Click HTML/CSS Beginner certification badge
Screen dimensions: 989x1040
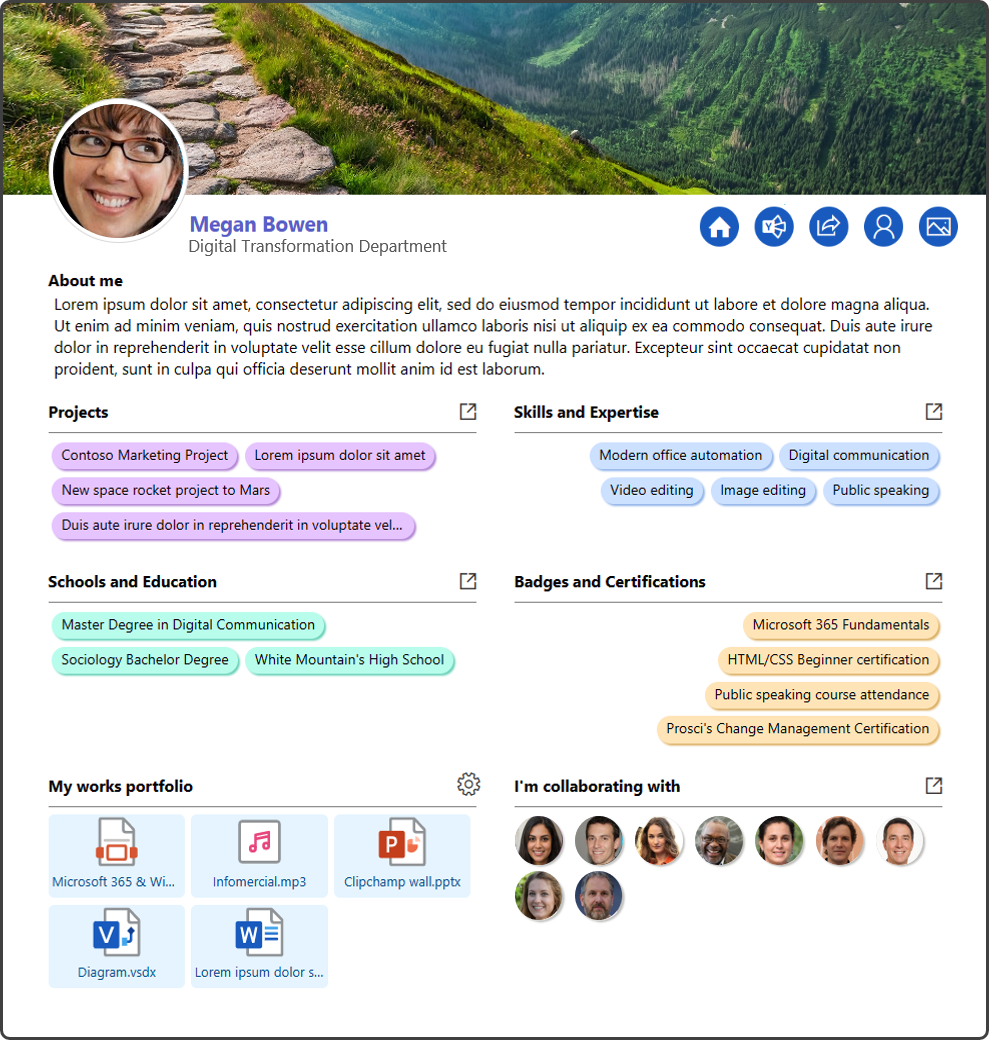point(828,661)
